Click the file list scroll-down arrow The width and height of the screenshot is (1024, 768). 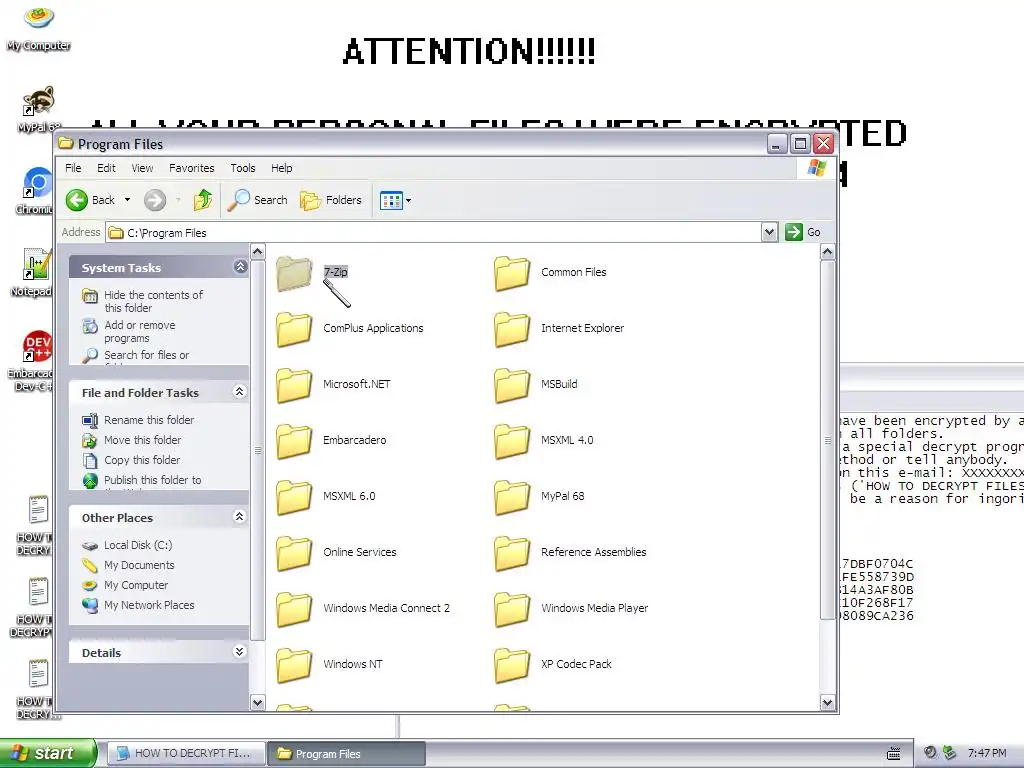coord(827,703)
